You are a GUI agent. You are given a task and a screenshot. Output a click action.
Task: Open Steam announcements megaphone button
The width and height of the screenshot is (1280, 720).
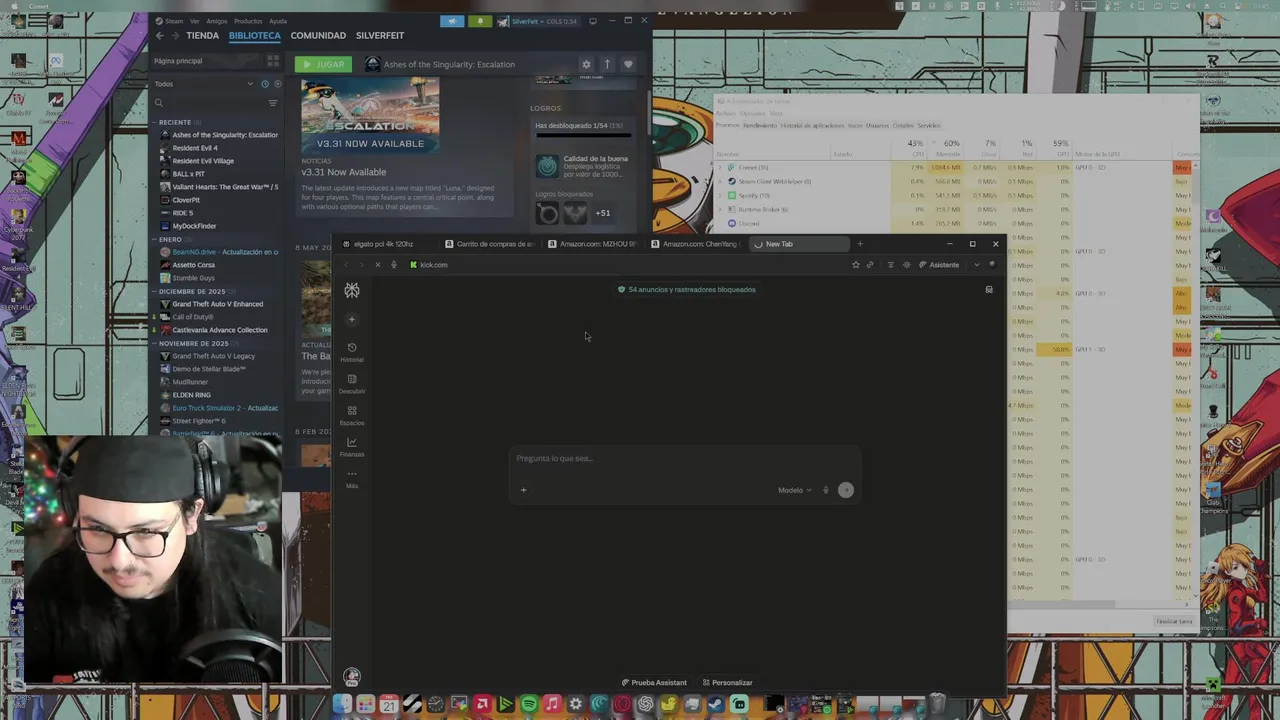[452, 21]
